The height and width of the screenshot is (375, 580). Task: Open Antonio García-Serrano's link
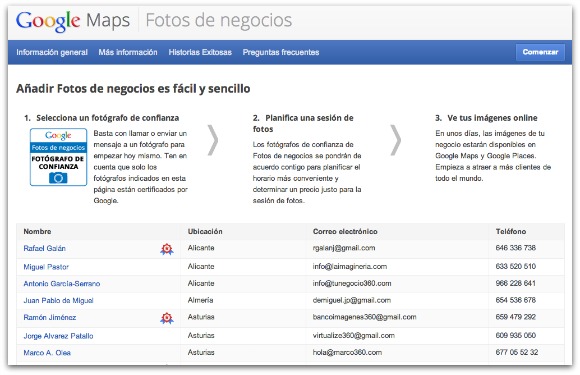62,284
